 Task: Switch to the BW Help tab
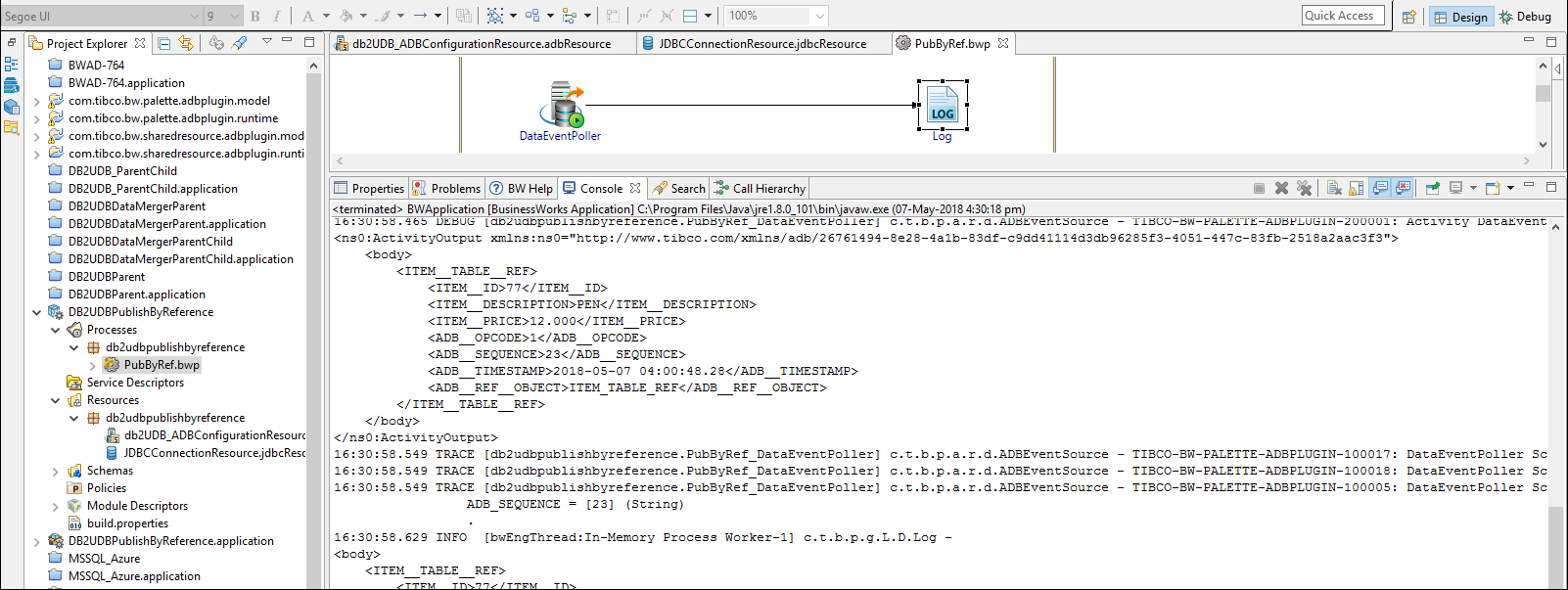coord(522,189)
